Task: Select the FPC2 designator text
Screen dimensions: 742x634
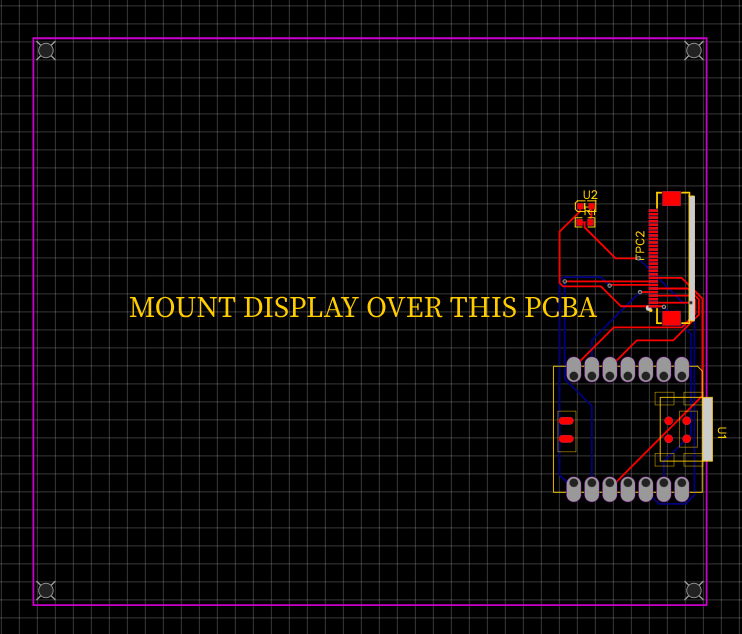Action: (640, 245)
